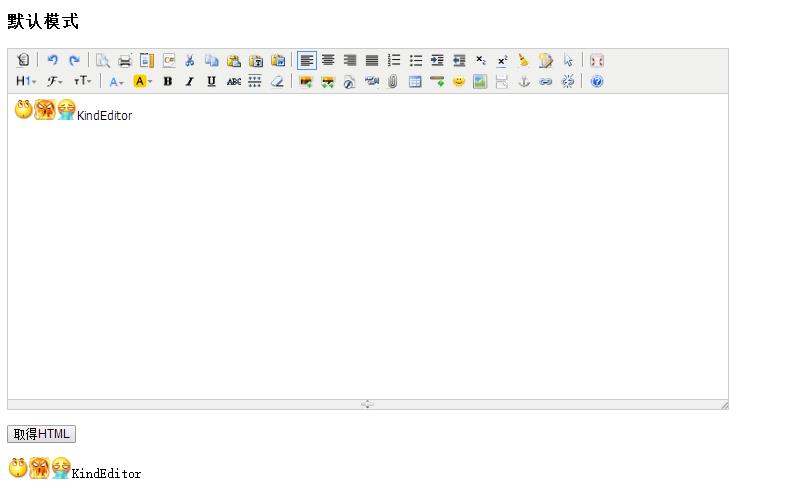Insert an anchor

pyautogui.click(x=524, y=81)
